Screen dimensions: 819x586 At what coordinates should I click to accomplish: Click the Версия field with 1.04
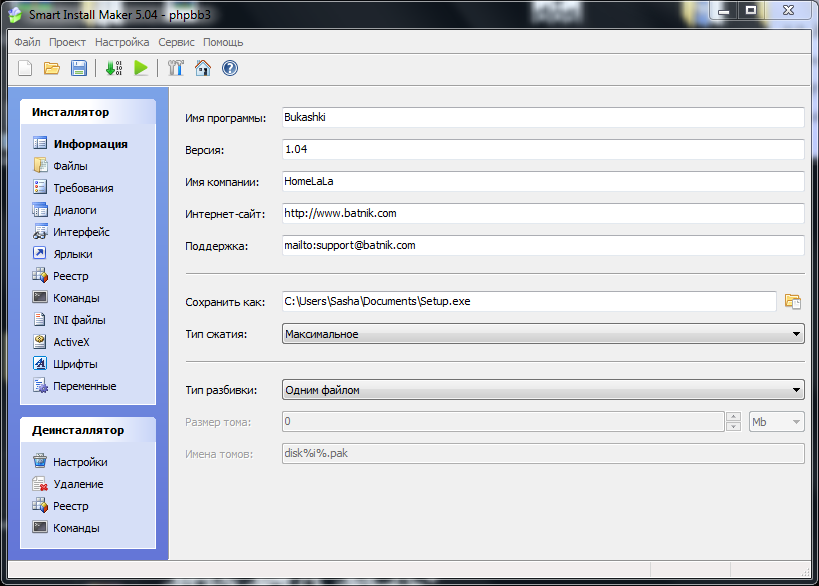click(x=543, y=149)
